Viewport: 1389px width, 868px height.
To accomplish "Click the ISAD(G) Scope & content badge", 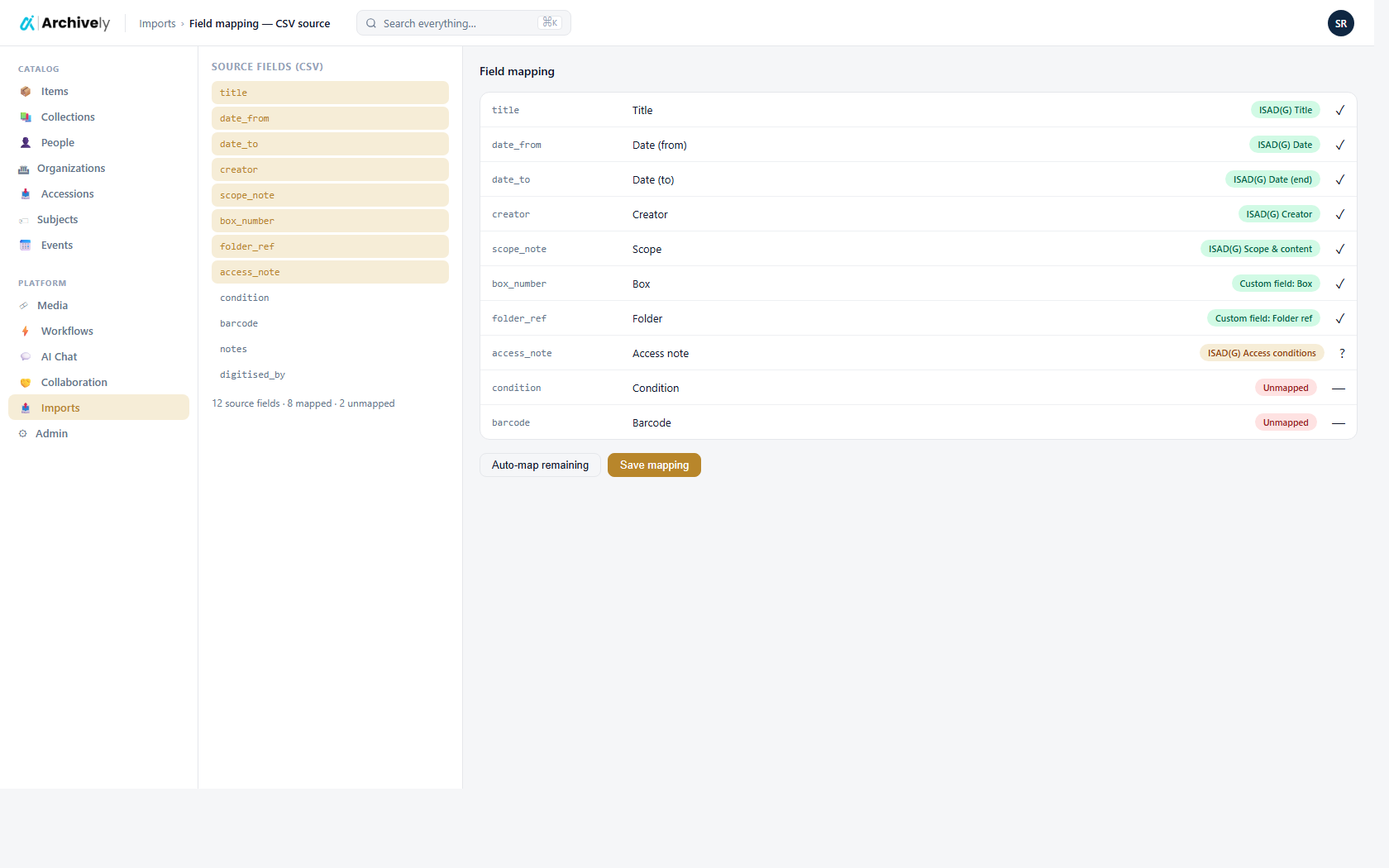I will click(x=1260, y=249).
